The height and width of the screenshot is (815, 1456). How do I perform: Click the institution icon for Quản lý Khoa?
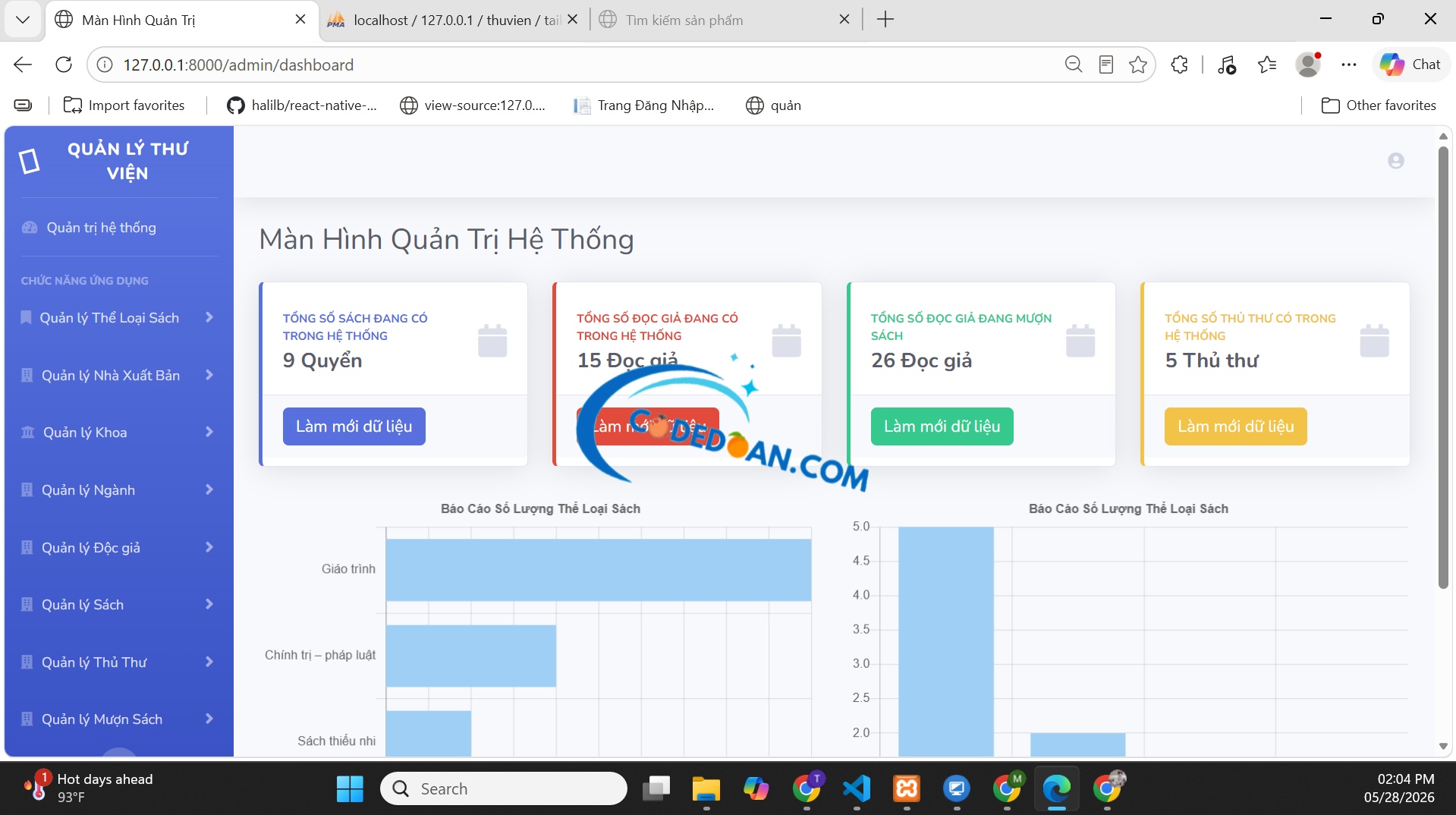[x=28, y=433]
